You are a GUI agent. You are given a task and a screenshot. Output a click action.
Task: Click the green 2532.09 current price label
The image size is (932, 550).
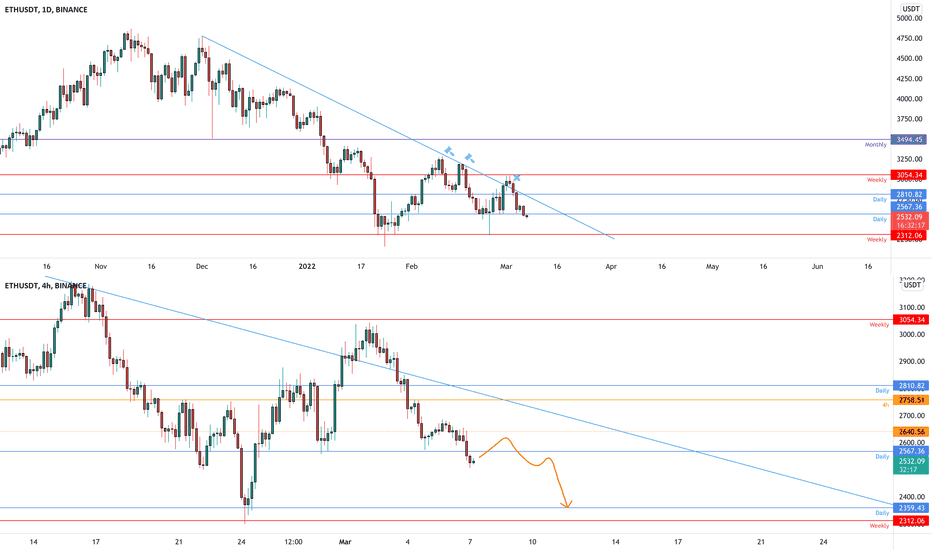pos(910,461)
